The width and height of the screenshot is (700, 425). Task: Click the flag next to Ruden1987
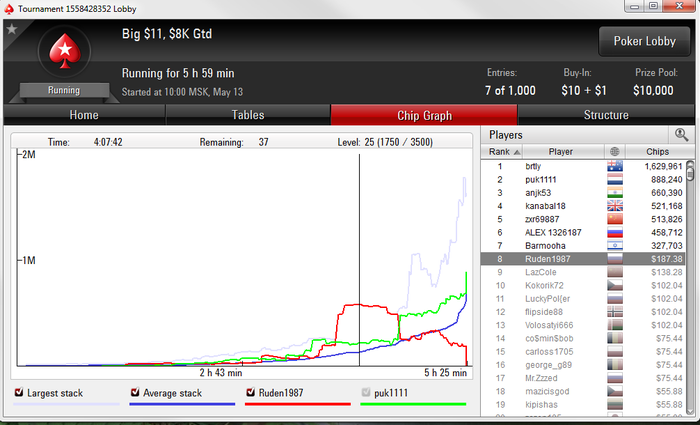click(615, 259)
